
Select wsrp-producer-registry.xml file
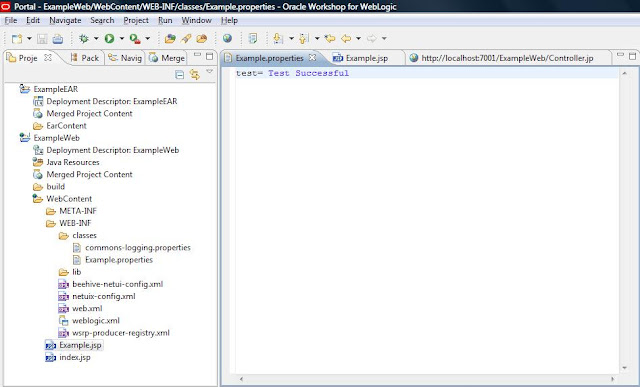(121, 333)
